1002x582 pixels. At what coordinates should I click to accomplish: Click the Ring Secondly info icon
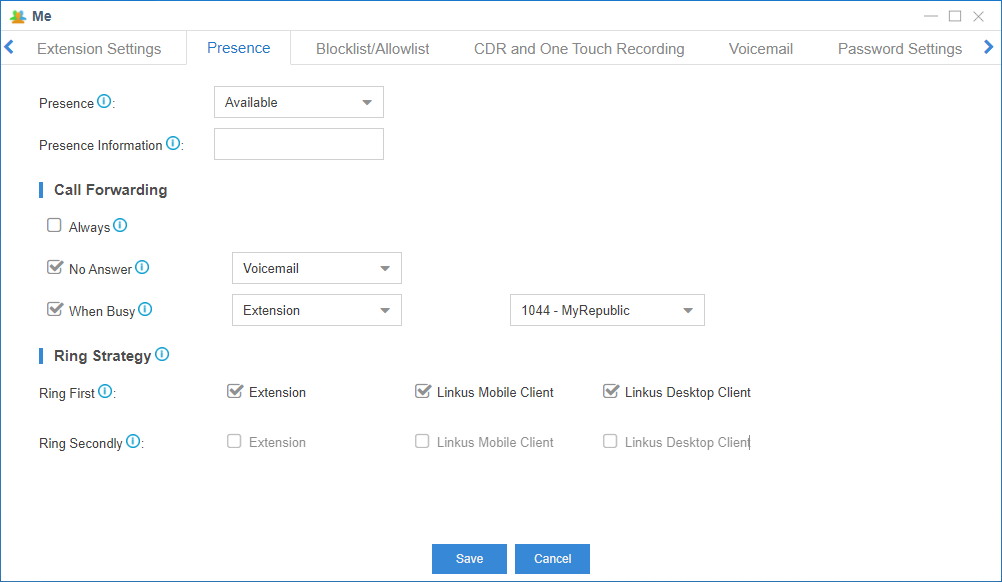pos(133,442)
